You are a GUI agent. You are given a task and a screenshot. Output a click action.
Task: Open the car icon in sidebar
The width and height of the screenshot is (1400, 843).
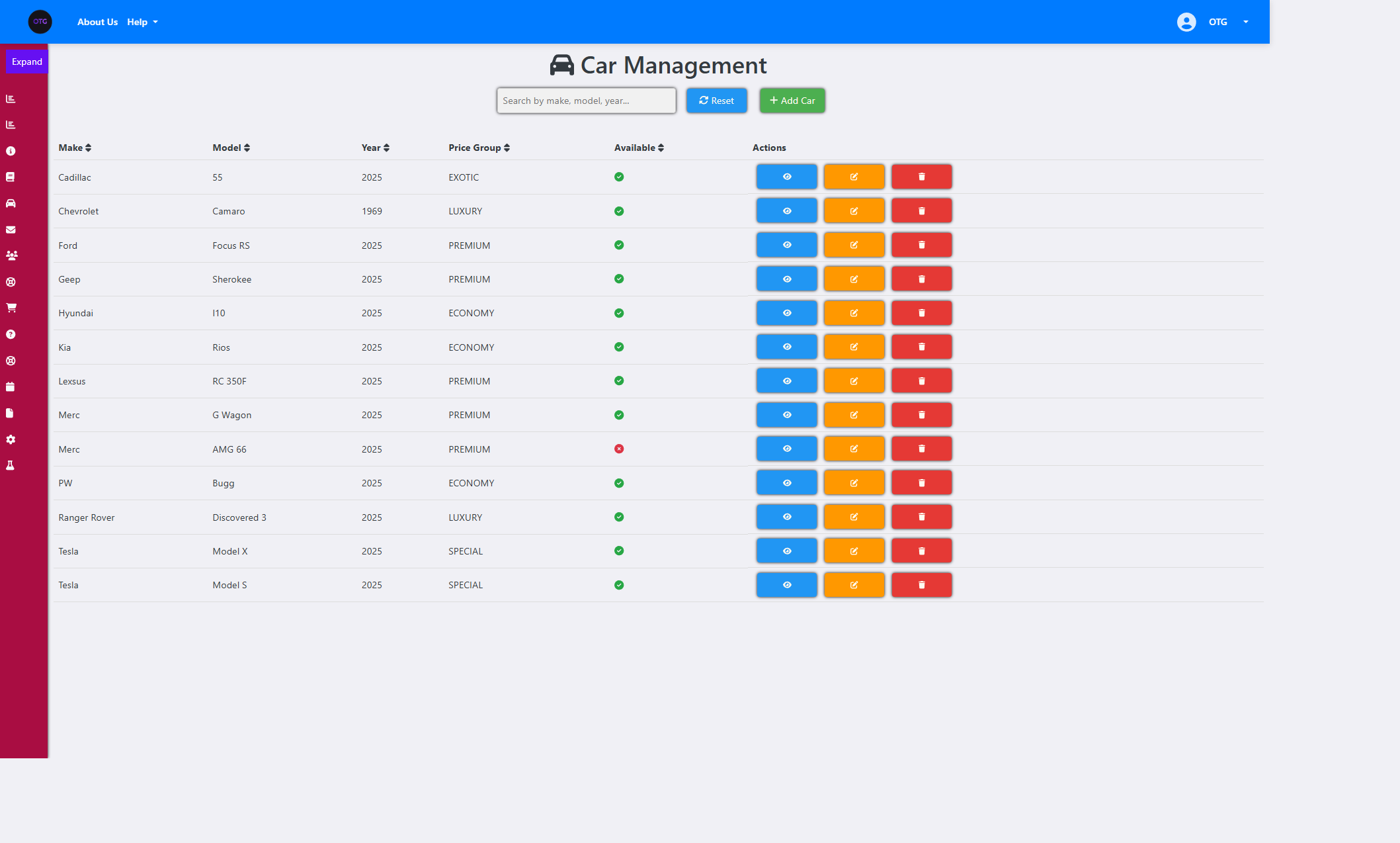click(x=11, y=203)
